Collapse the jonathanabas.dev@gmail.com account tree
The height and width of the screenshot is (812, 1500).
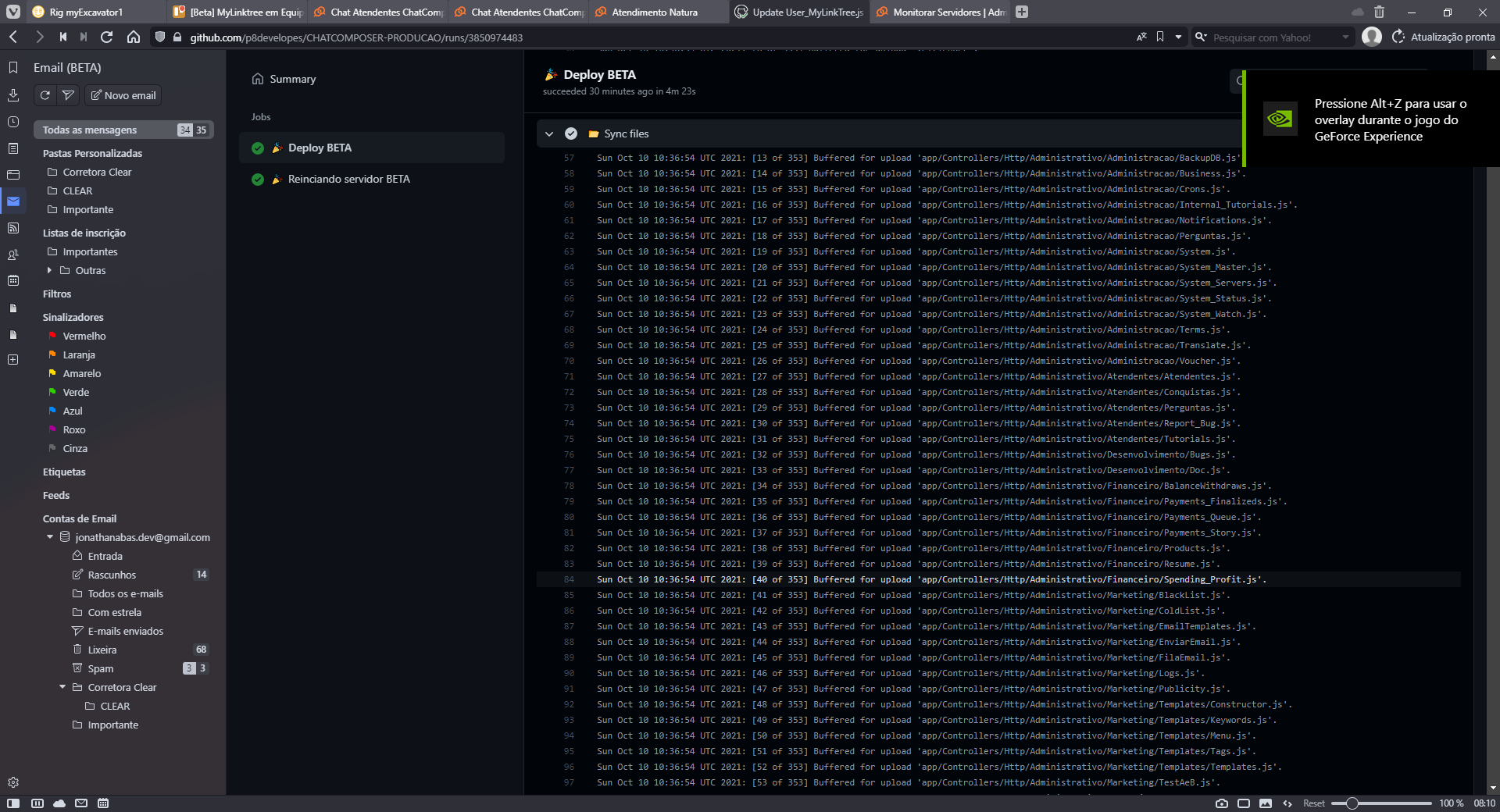(x=48, y=537)
